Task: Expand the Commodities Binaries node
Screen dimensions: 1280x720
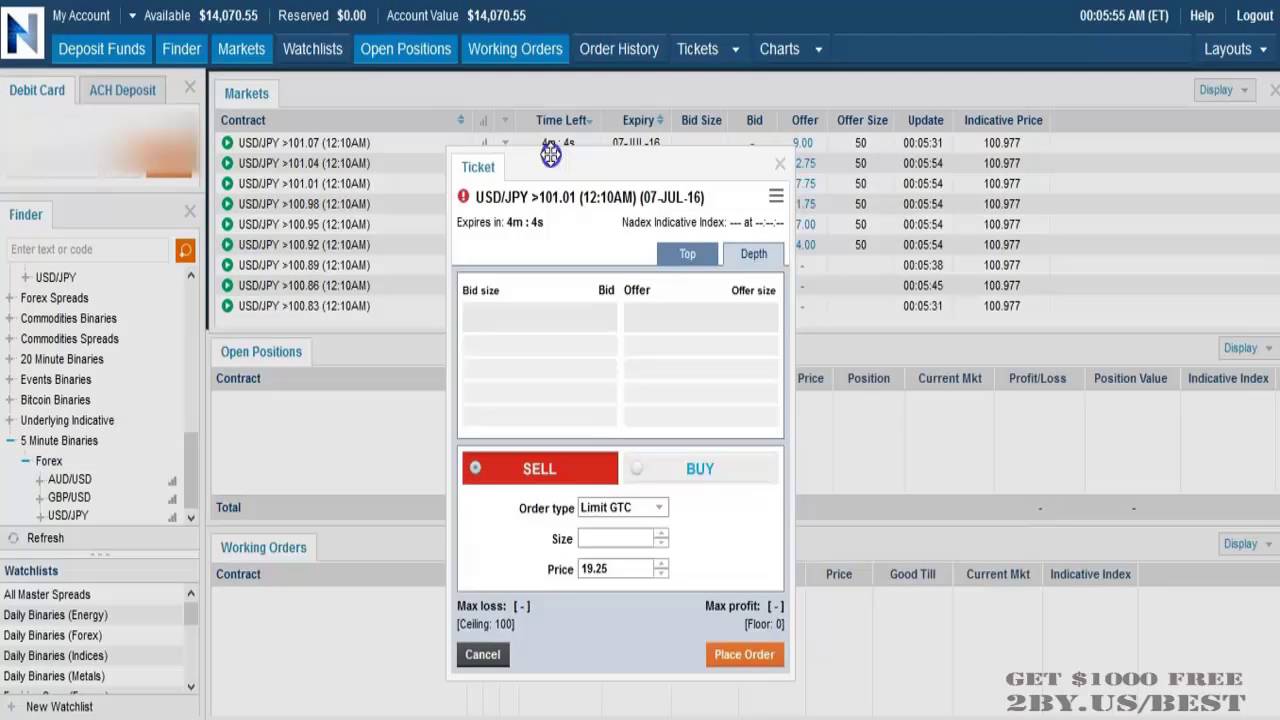Action: (x=10, y=318)
